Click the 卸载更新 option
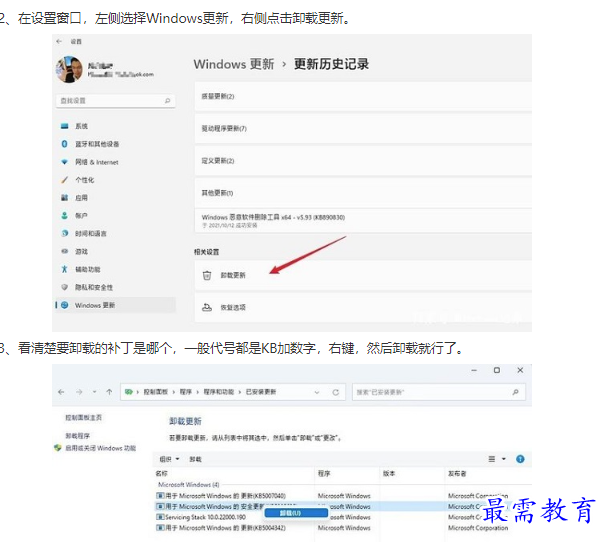Screen dimensions: 604x542 [x=363, y=275]
